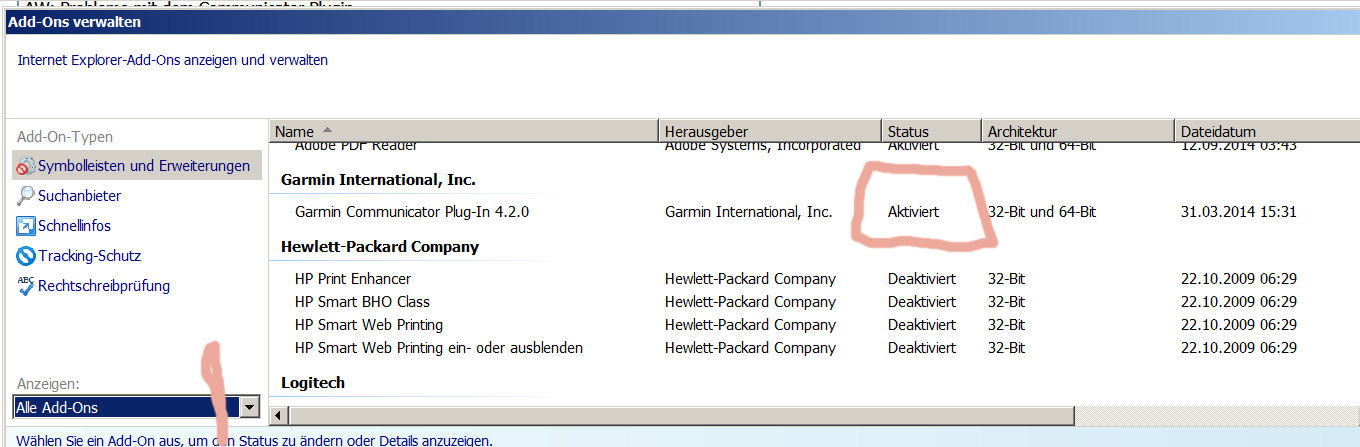Viewport: 1360px width, 447px height.
Task: Sort by Dateidatum column header
Action: pyautogui.click(x=1267, y=131)
